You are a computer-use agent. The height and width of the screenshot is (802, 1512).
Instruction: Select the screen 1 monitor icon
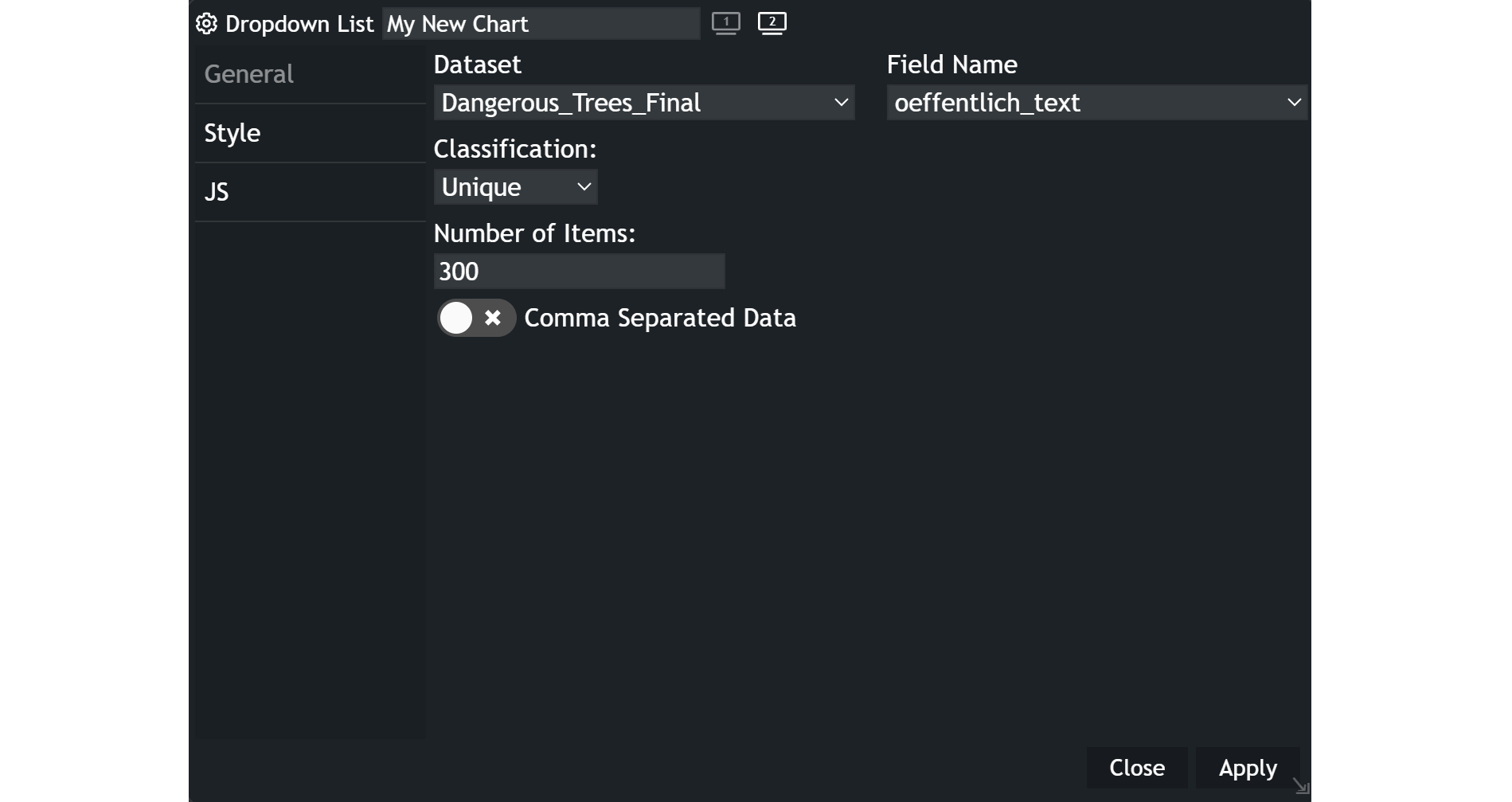tap(725, 23)
